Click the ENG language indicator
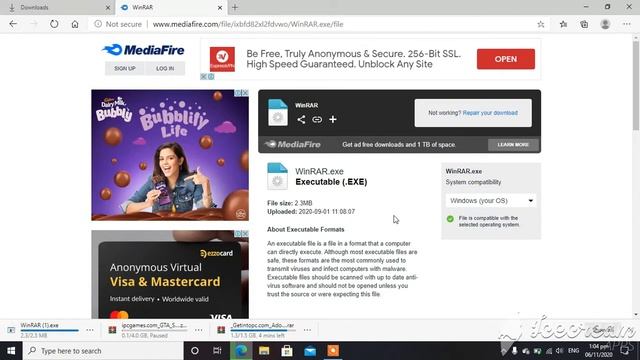 point(573,351)
